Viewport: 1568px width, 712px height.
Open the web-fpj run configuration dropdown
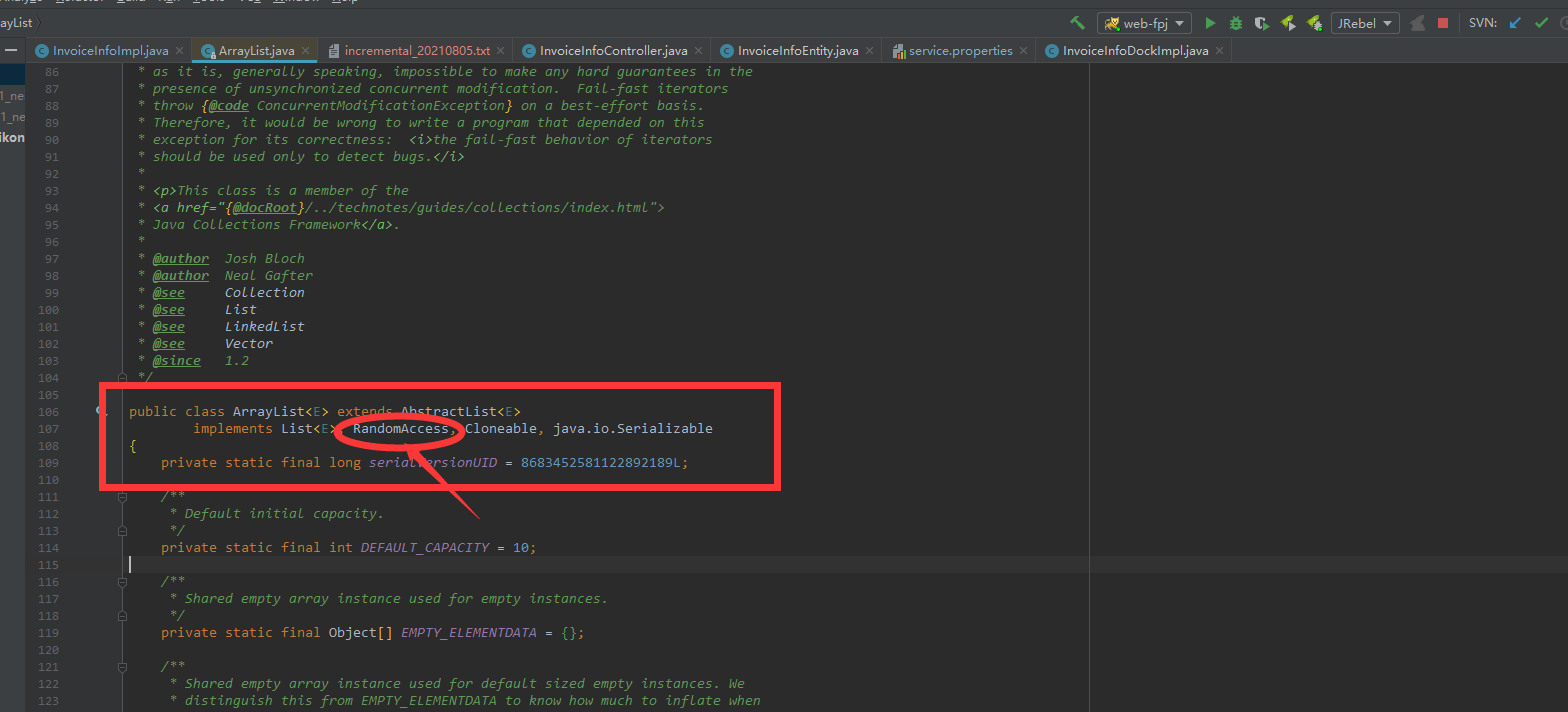tap(1144, 23)
